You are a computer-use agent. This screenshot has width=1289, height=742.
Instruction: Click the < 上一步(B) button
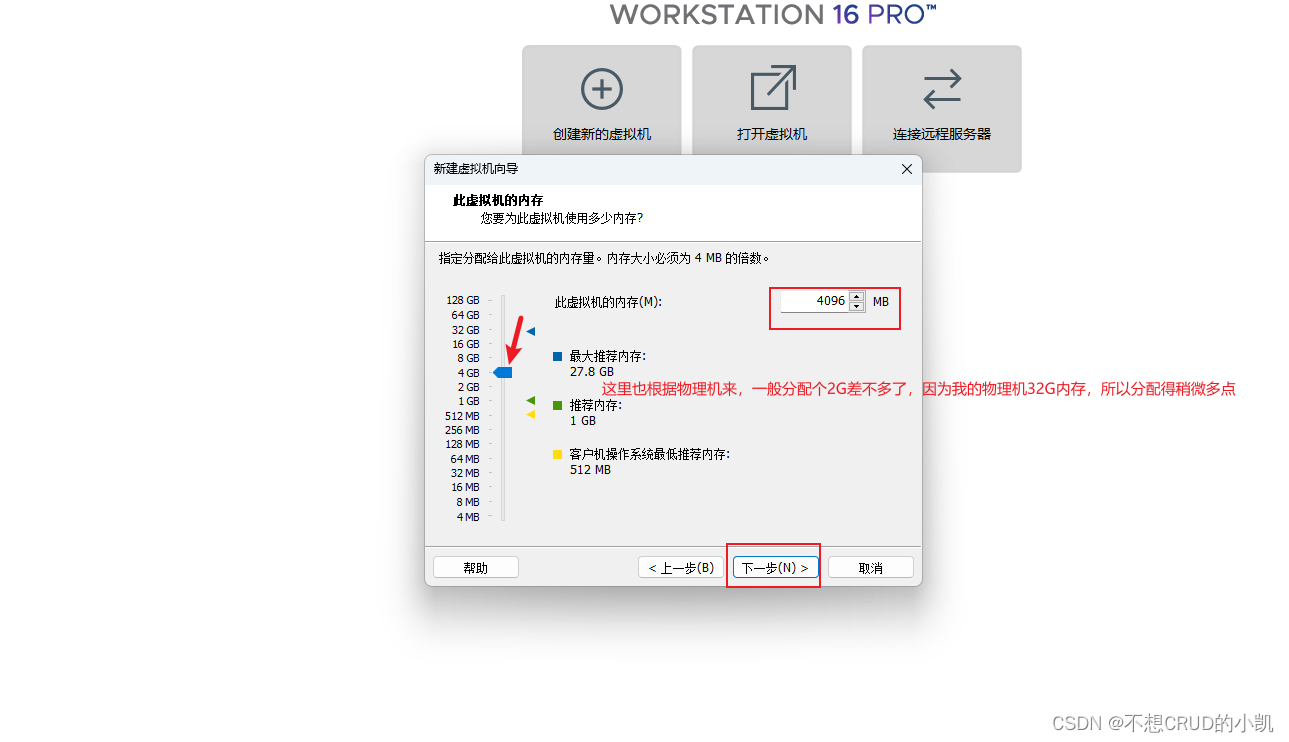[x=681, y=567]
